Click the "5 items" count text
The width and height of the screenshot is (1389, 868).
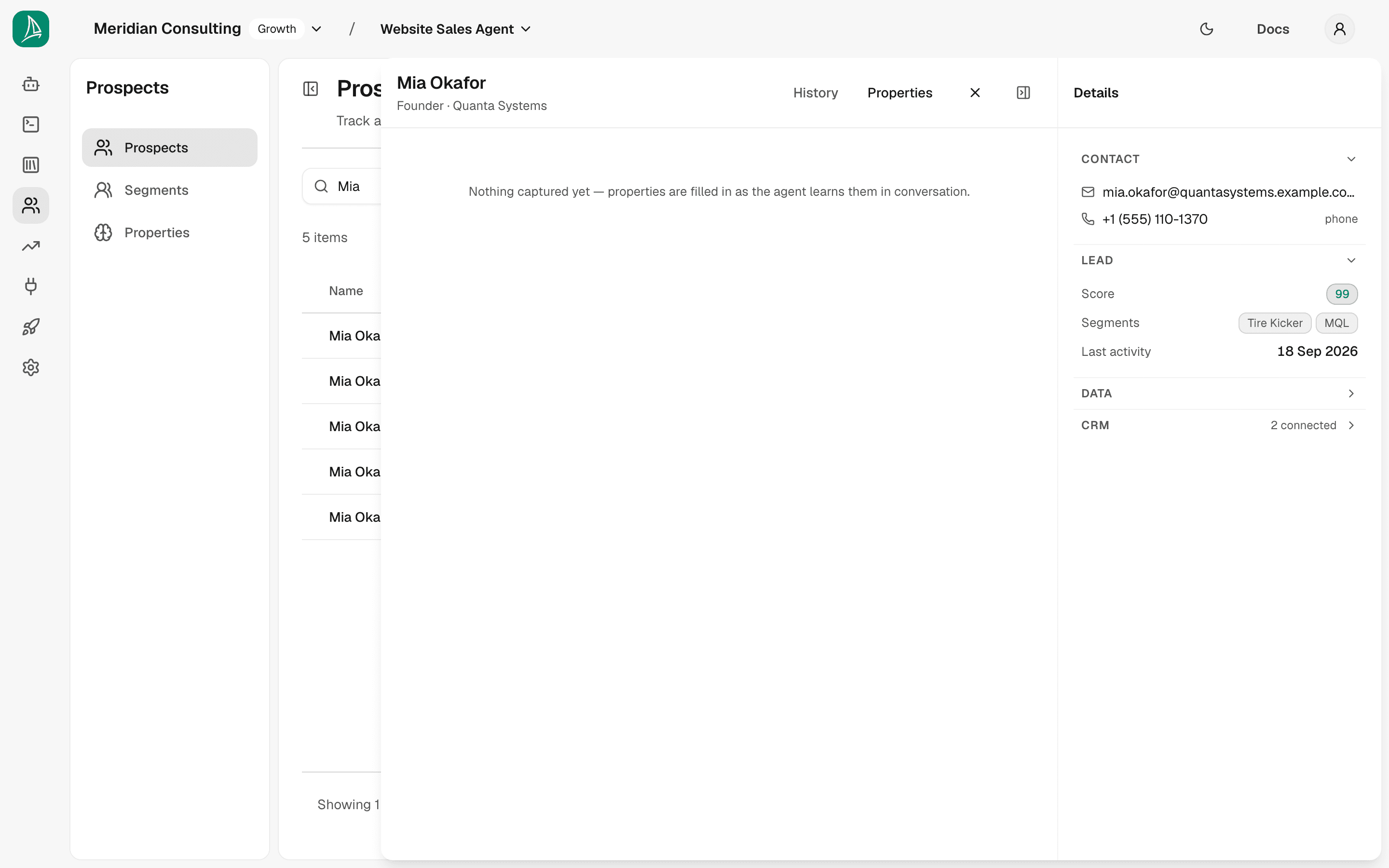(x=325, y=238)
